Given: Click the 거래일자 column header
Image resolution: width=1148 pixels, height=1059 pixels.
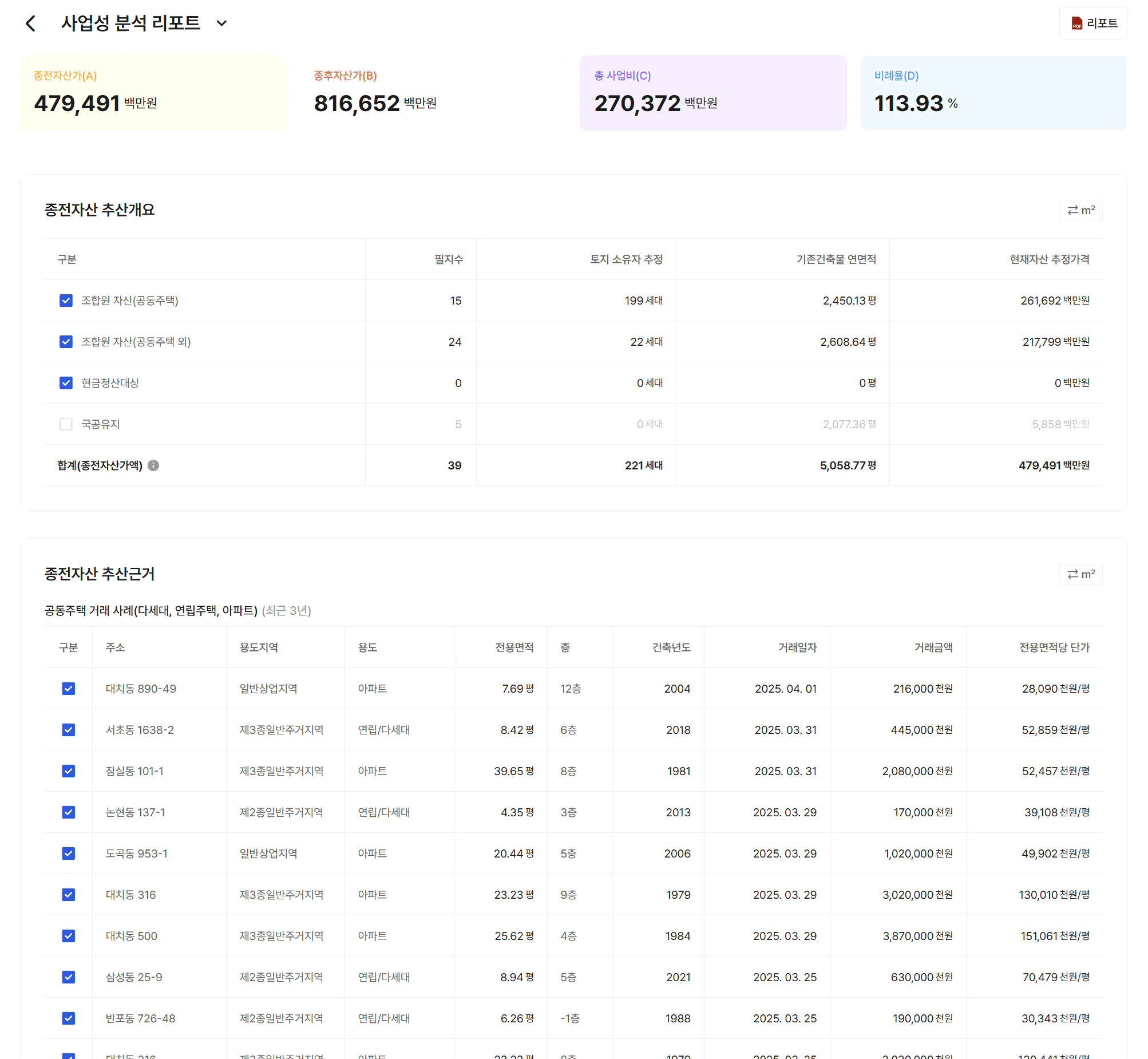Looking at the screenshot, I should coord(797,647).
